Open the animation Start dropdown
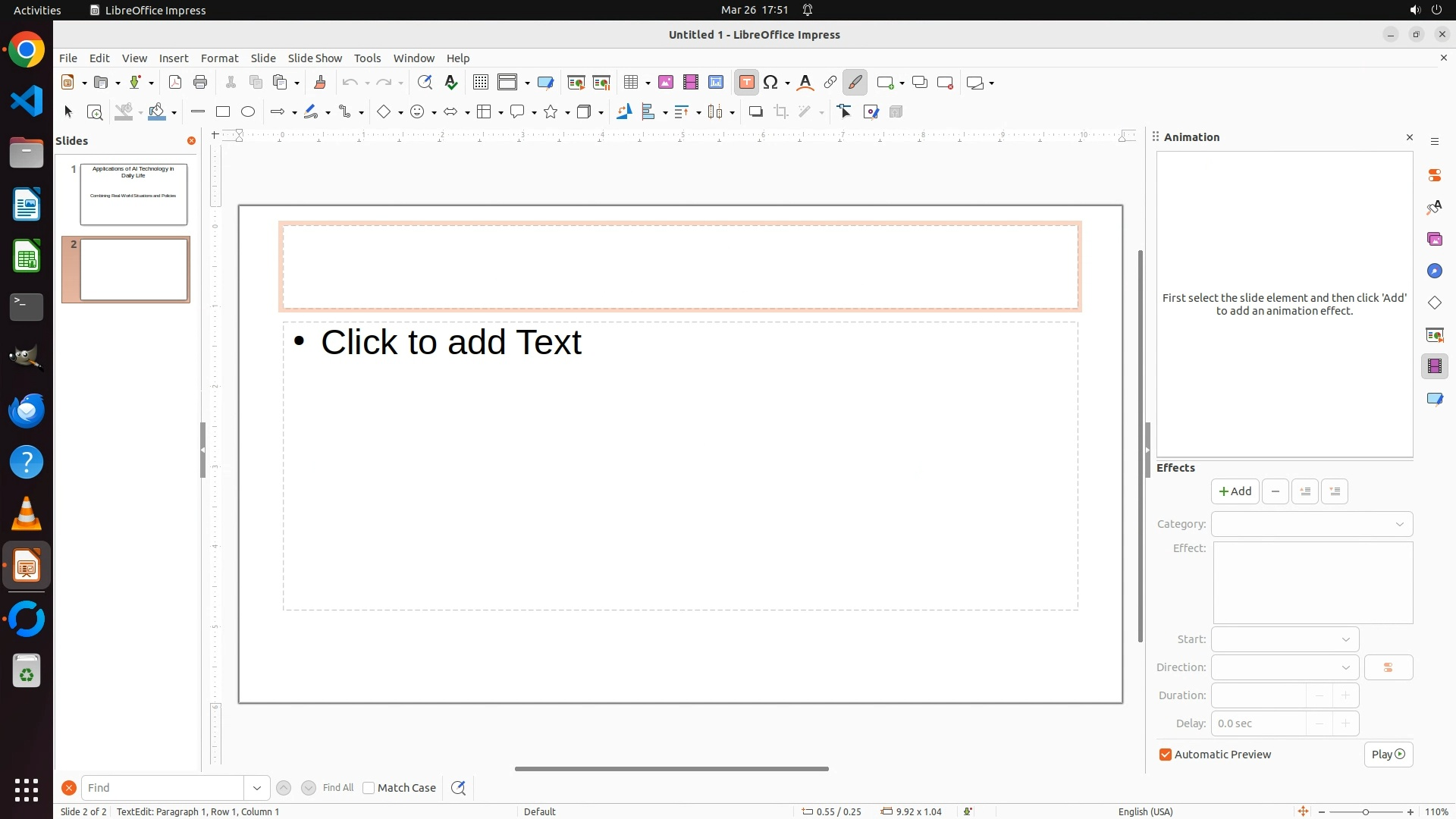 click(x=1285, y=639)
